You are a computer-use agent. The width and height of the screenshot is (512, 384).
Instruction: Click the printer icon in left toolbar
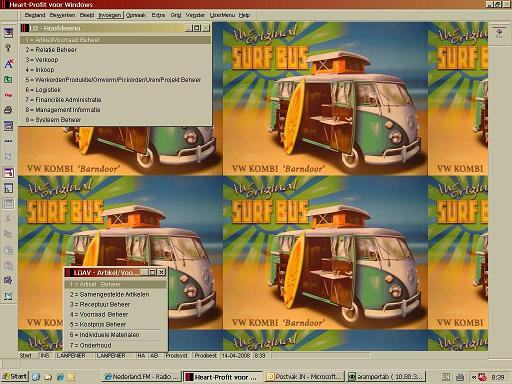point(8,110)
